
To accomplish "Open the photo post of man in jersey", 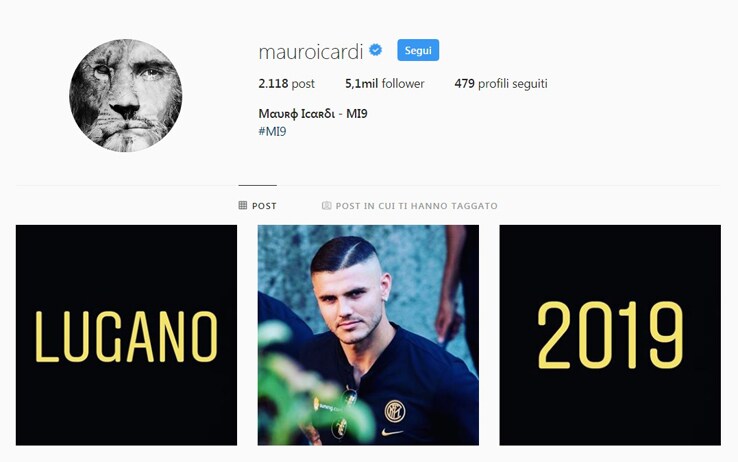I will point(368,335).
